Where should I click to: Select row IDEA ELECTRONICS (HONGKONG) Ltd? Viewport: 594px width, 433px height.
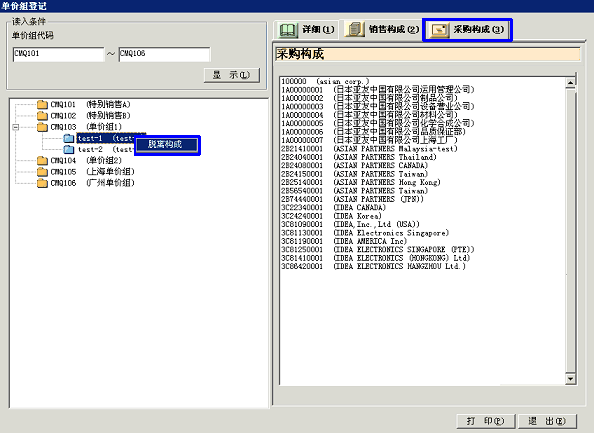point(376,258)
